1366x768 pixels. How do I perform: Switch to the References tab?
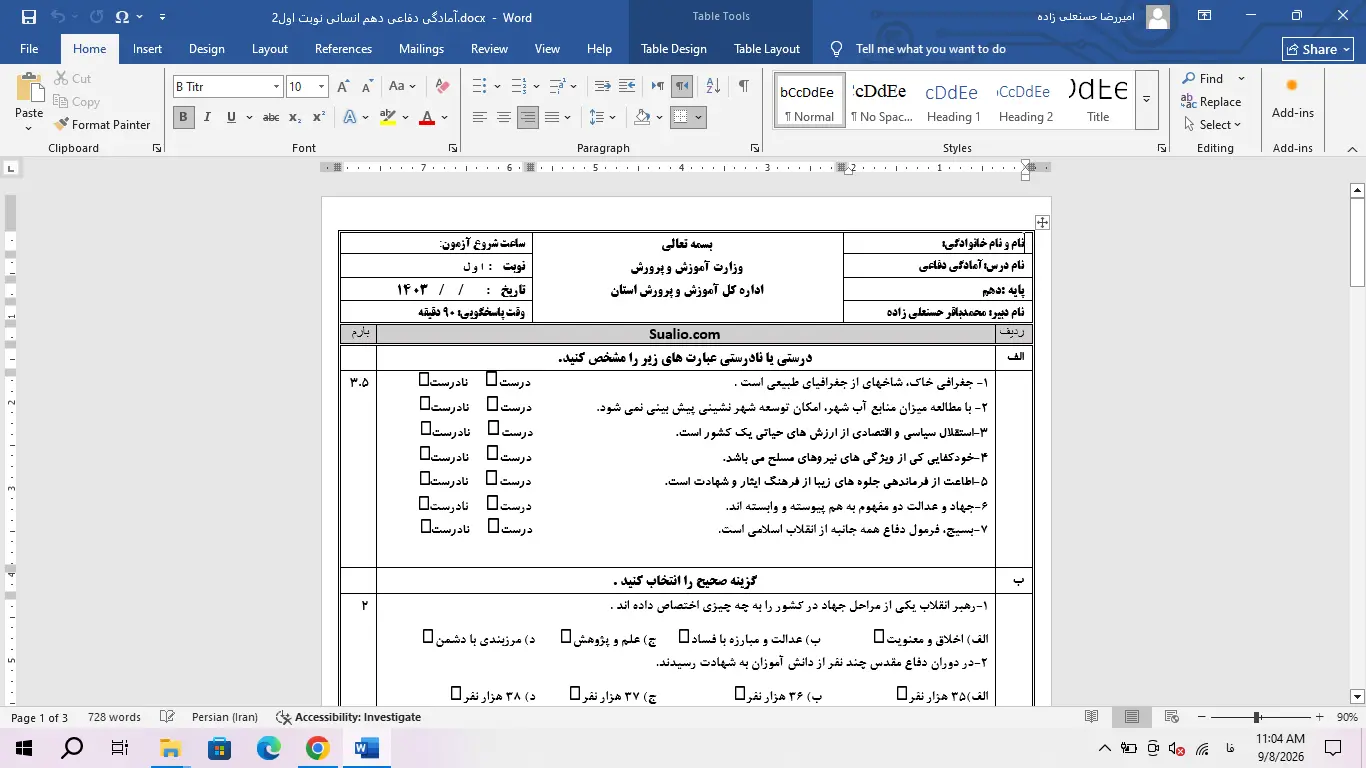343,49
